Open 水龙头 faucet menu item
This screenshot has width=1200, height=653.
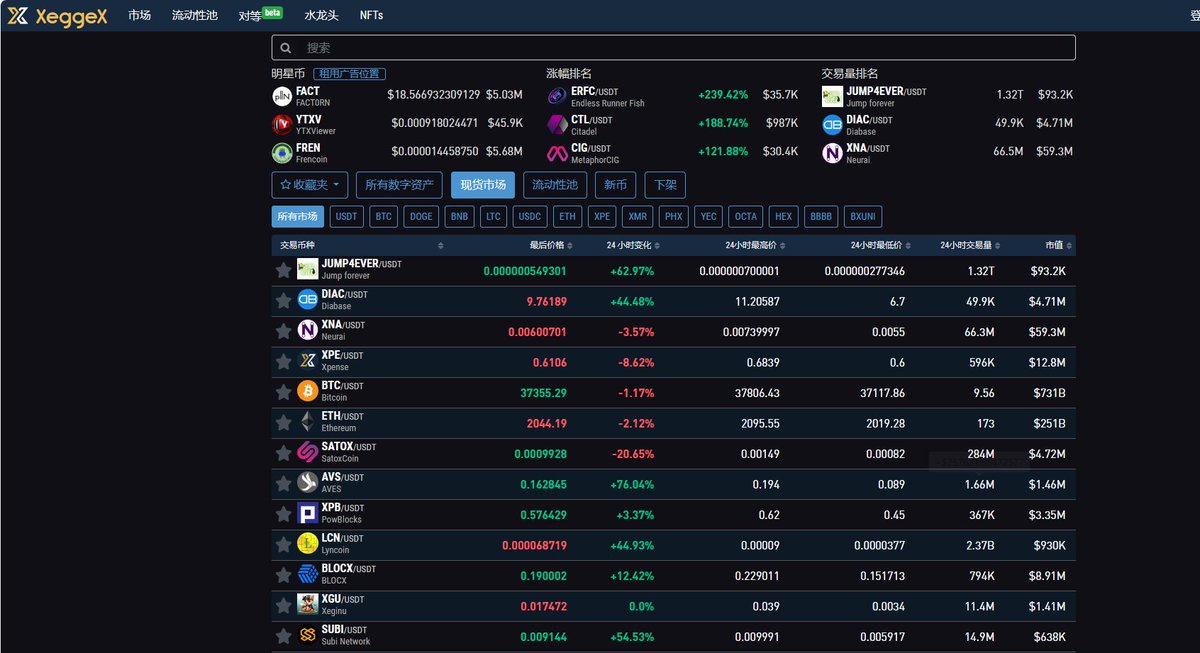click(x=321, y=15)
